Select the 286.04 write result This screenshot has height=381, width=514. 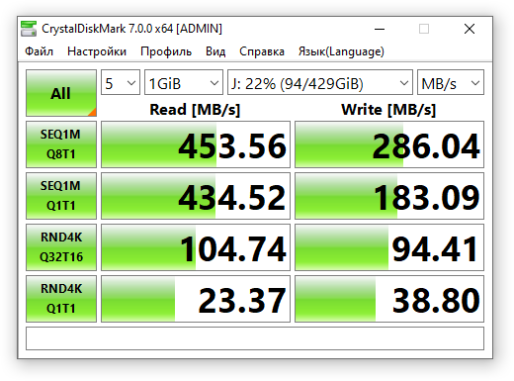click(389, 144)
